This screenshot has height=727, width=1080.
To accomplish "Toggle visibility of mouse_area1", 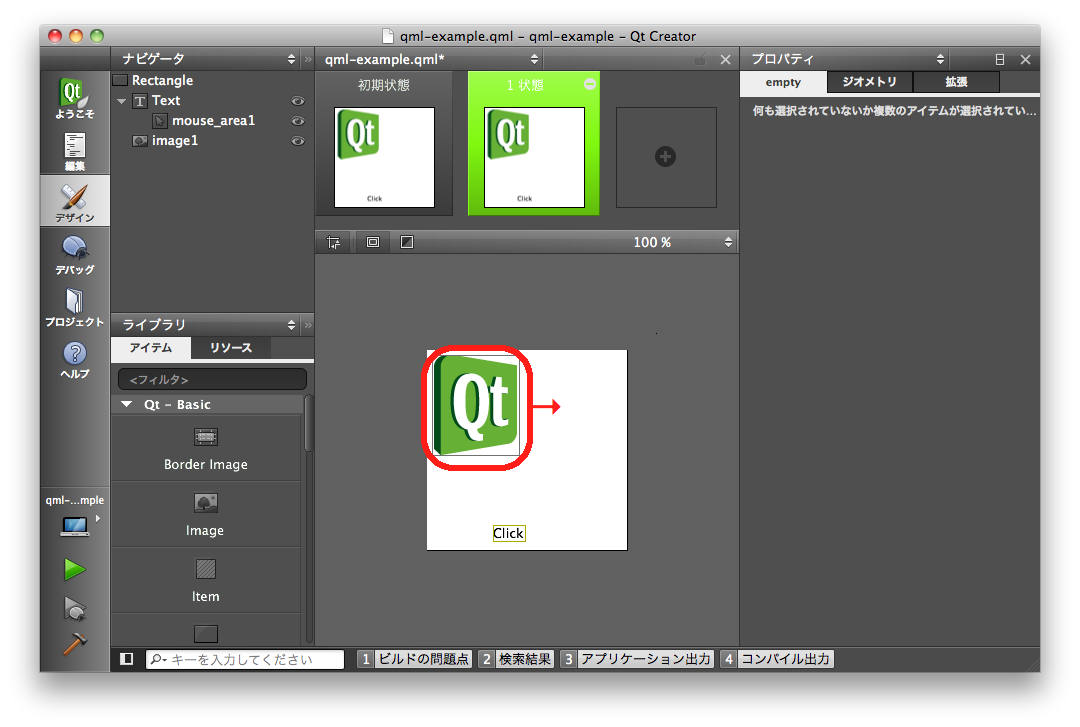I will (x=297, y=121).
